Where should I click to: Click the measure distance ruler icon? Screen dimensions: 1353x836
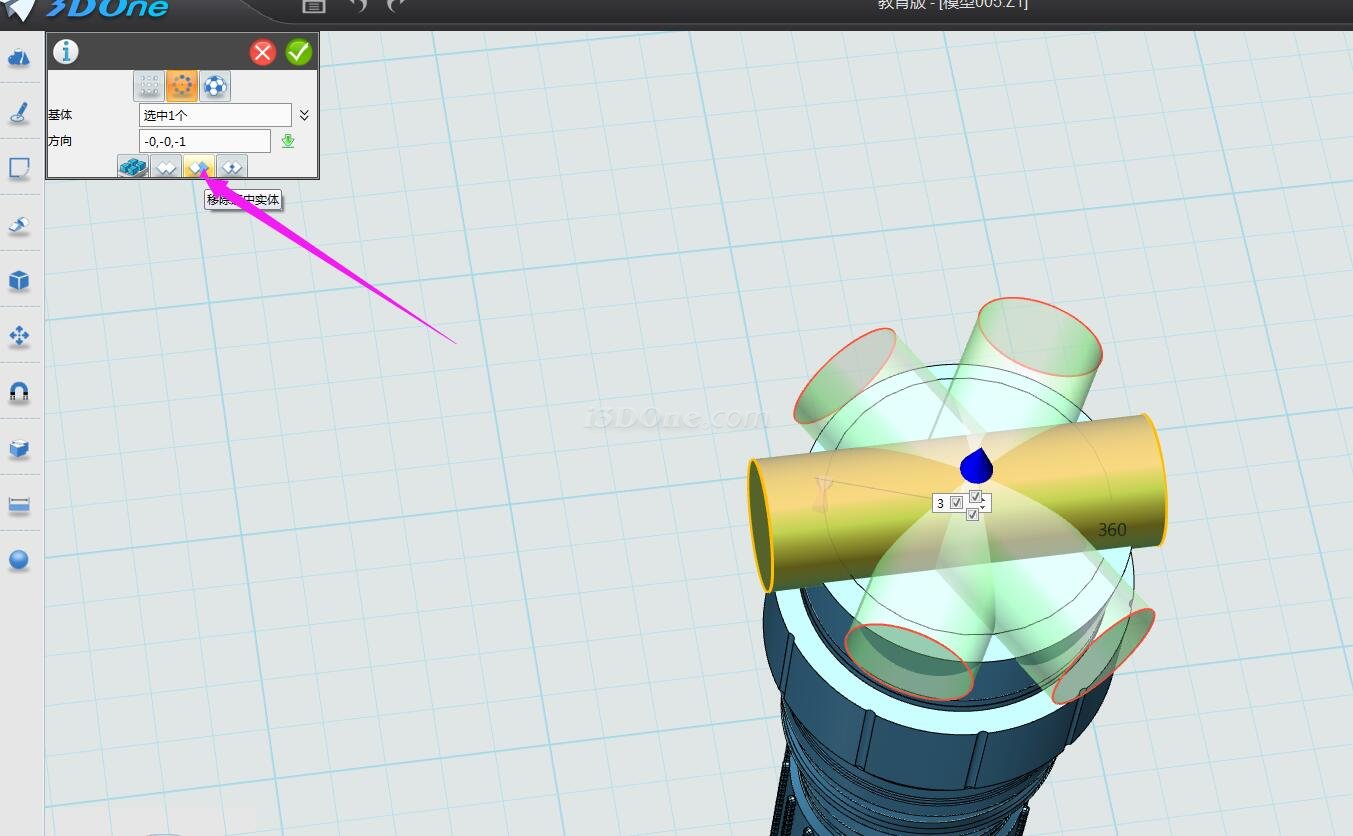tap(19, 505)
